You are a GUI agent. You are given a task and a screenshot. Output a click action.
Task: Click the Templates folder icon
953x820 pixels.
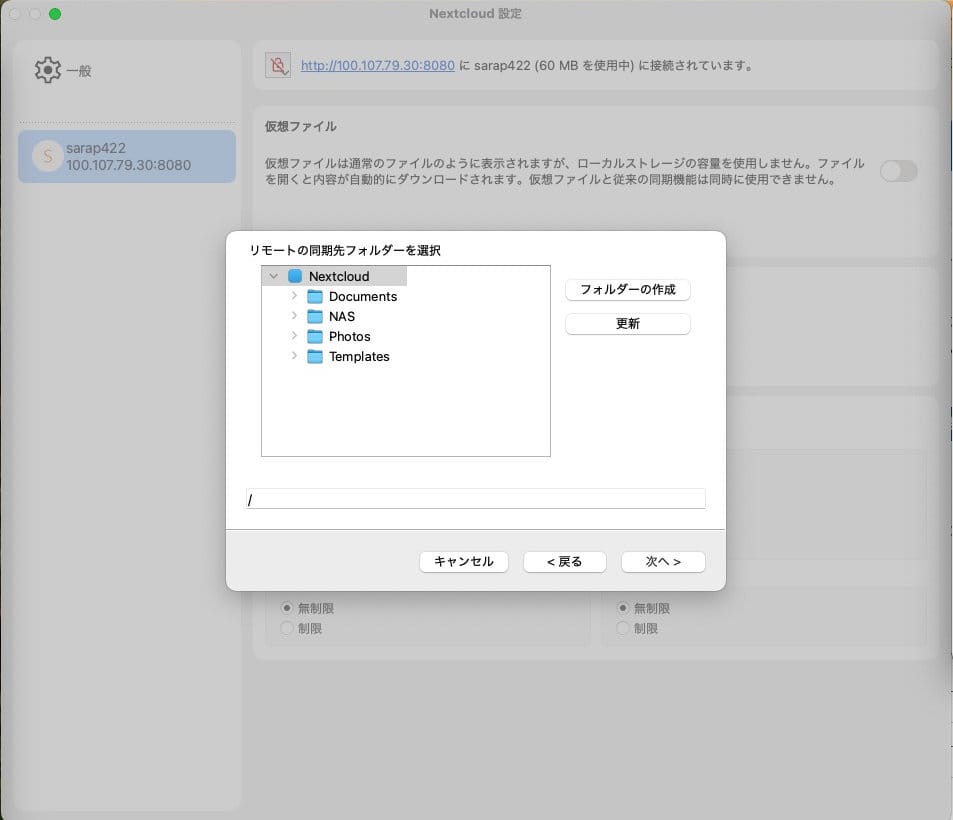click(315, 356)
